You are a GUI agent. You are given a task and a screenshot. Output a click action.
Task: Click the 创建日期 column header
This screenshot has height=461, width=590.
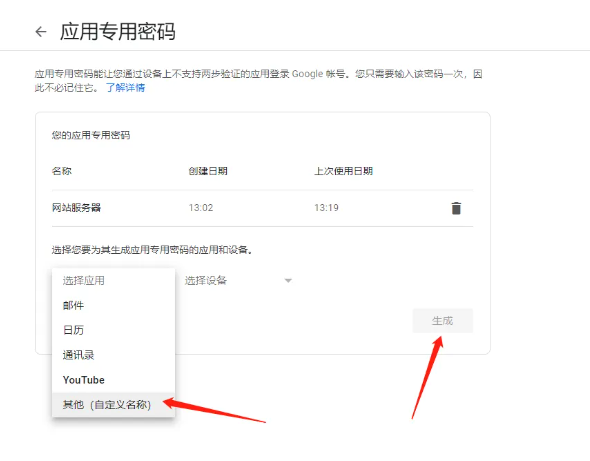[208, 171]
